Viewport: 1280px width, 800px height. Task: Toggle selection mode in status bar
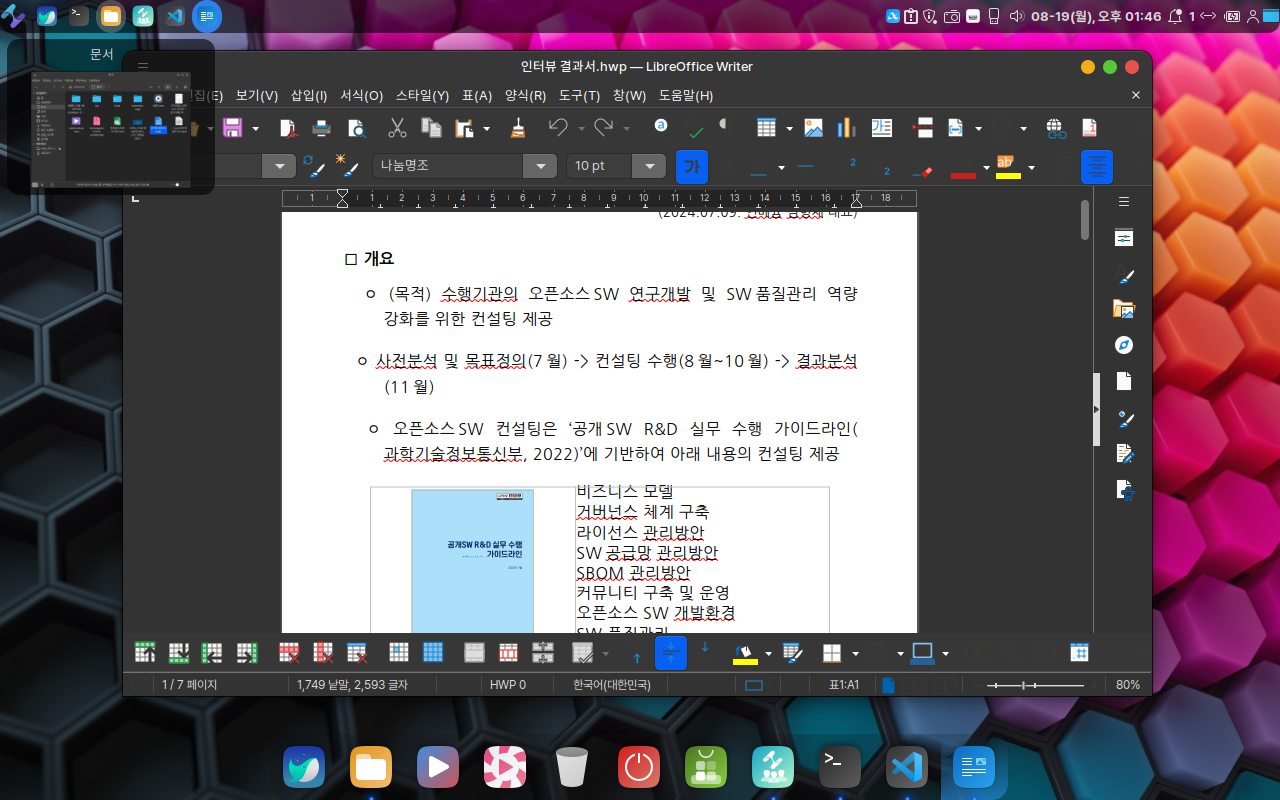[755, 685]
